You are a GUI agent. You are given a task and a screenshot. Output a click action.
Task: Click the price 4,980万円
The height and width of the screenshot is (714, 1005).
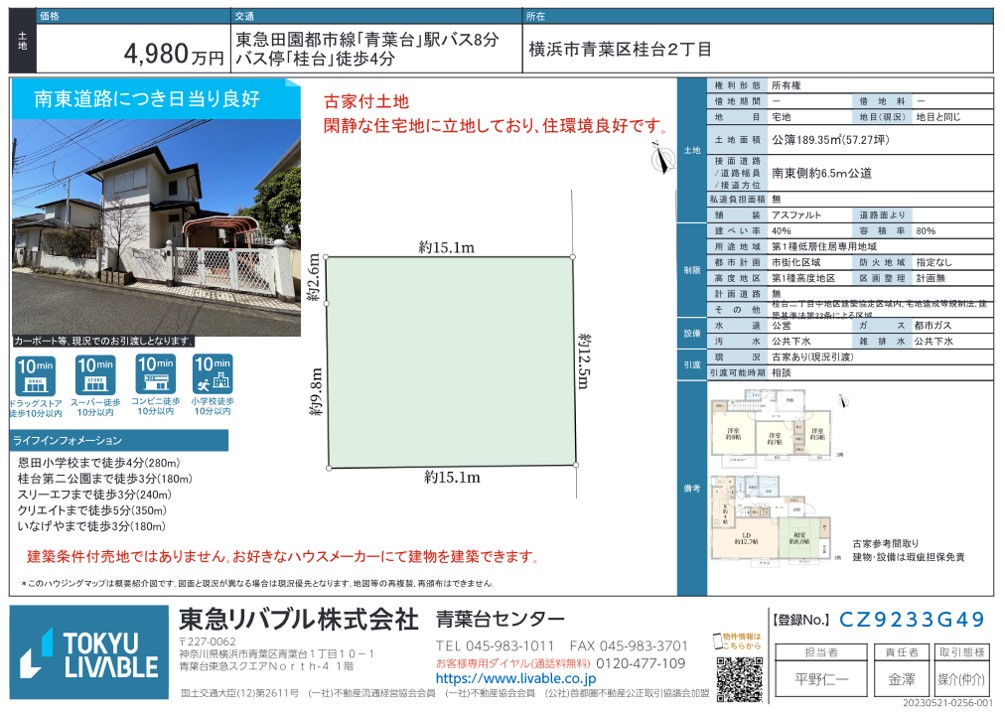click(174, 56)
